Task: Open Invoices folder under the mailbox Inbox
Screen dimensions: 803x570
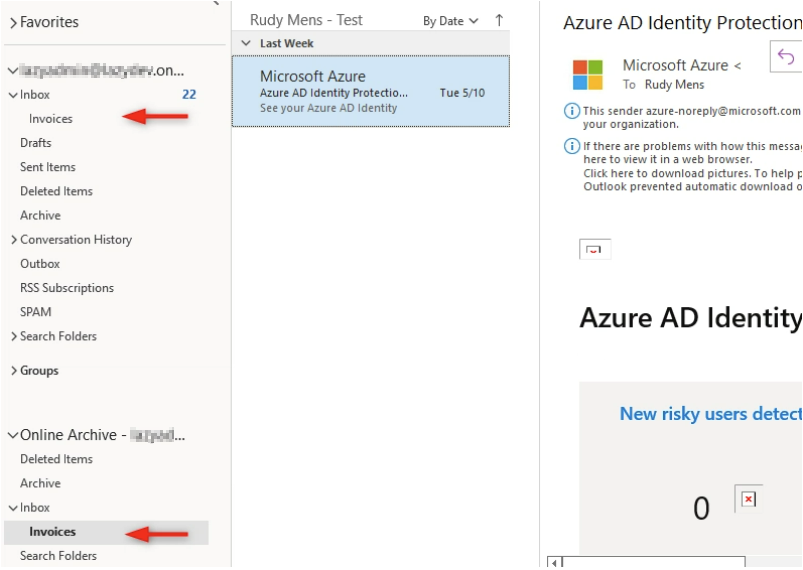Action: (51, 119)
